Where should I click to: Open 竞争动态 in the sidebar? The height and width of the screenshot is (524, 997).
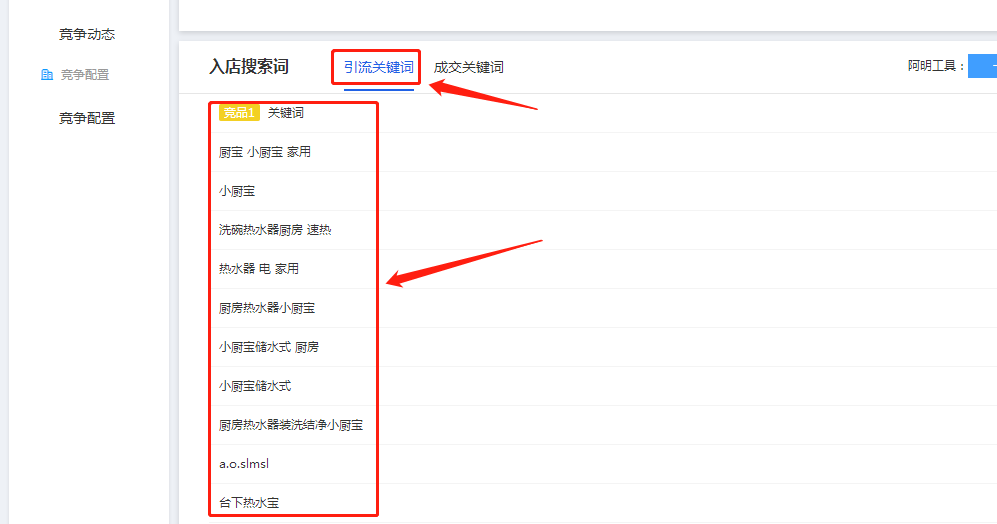(87, 34)
